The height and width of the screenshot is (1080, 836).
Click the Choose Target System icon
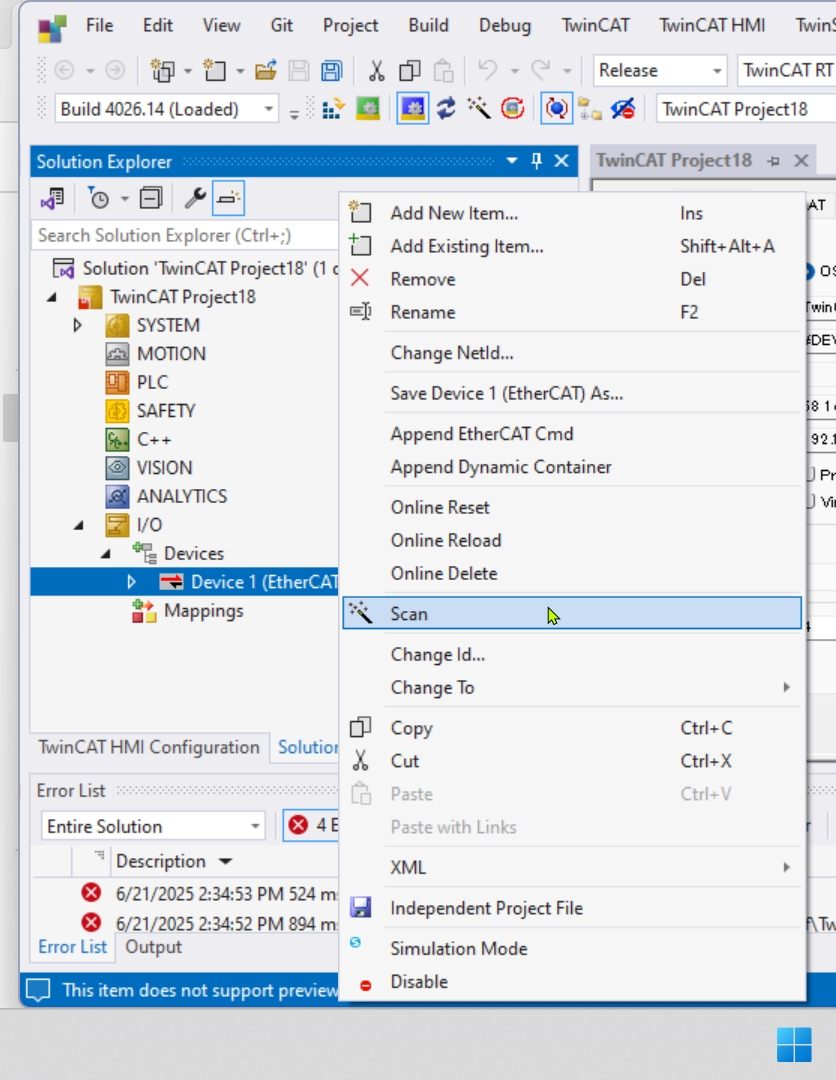tap(589, 109)
